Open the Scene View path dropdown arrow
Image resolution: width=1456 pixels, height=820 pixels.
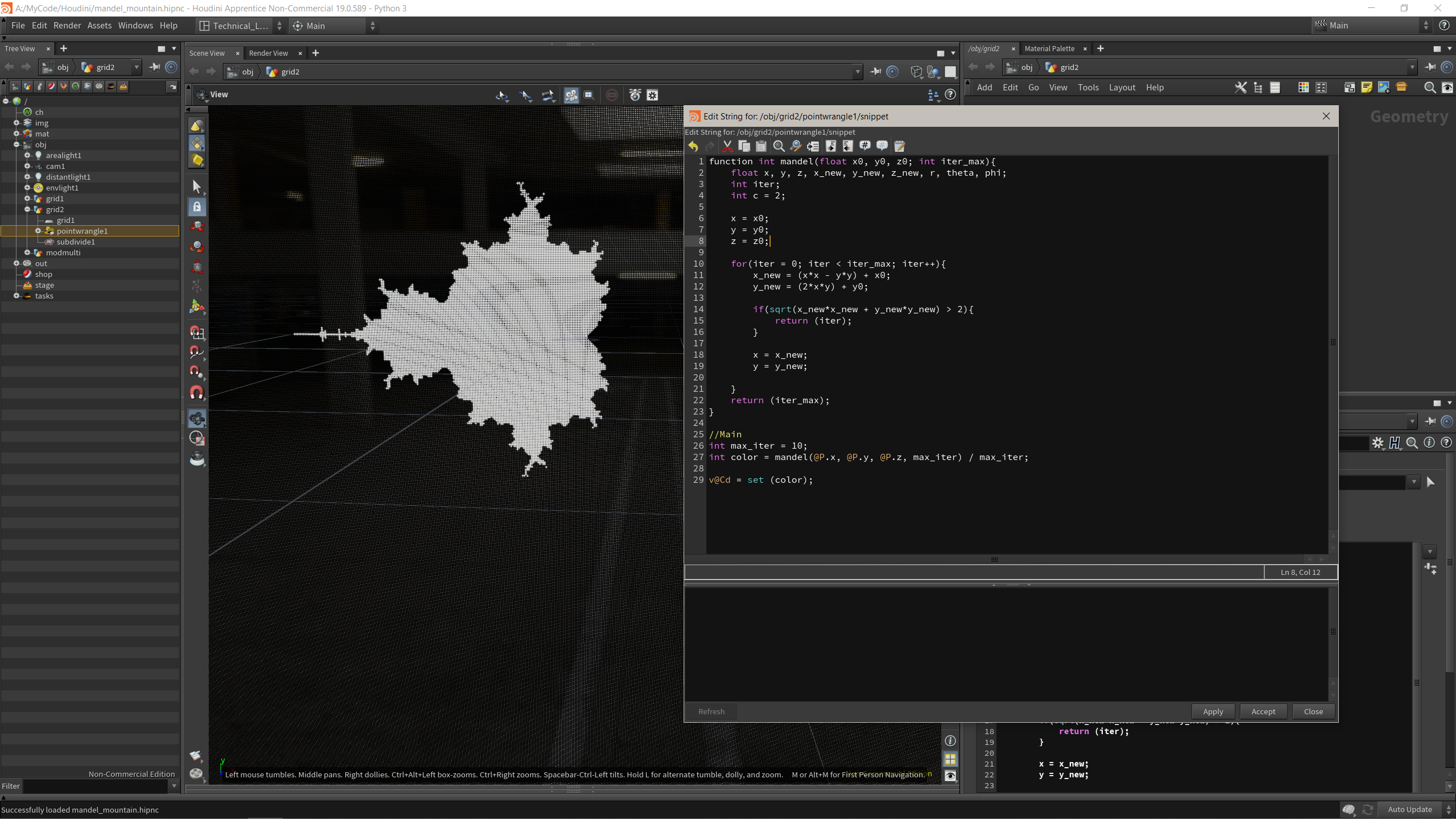point(858,72)
